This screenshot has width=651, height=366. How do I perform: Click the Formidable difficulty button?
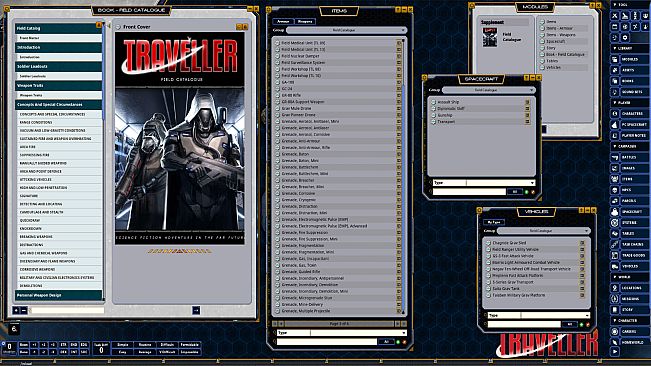[189, 345]
